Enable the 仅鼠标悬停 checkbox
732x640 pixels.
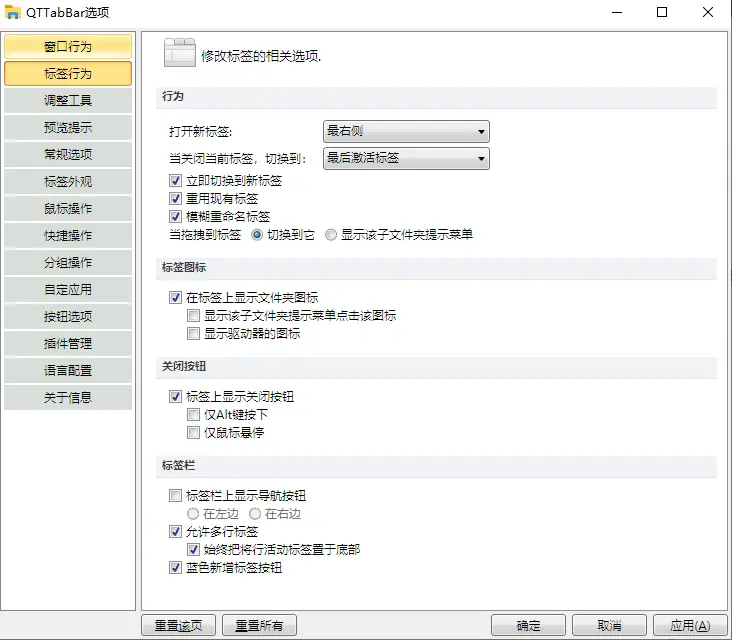[193, 432]
